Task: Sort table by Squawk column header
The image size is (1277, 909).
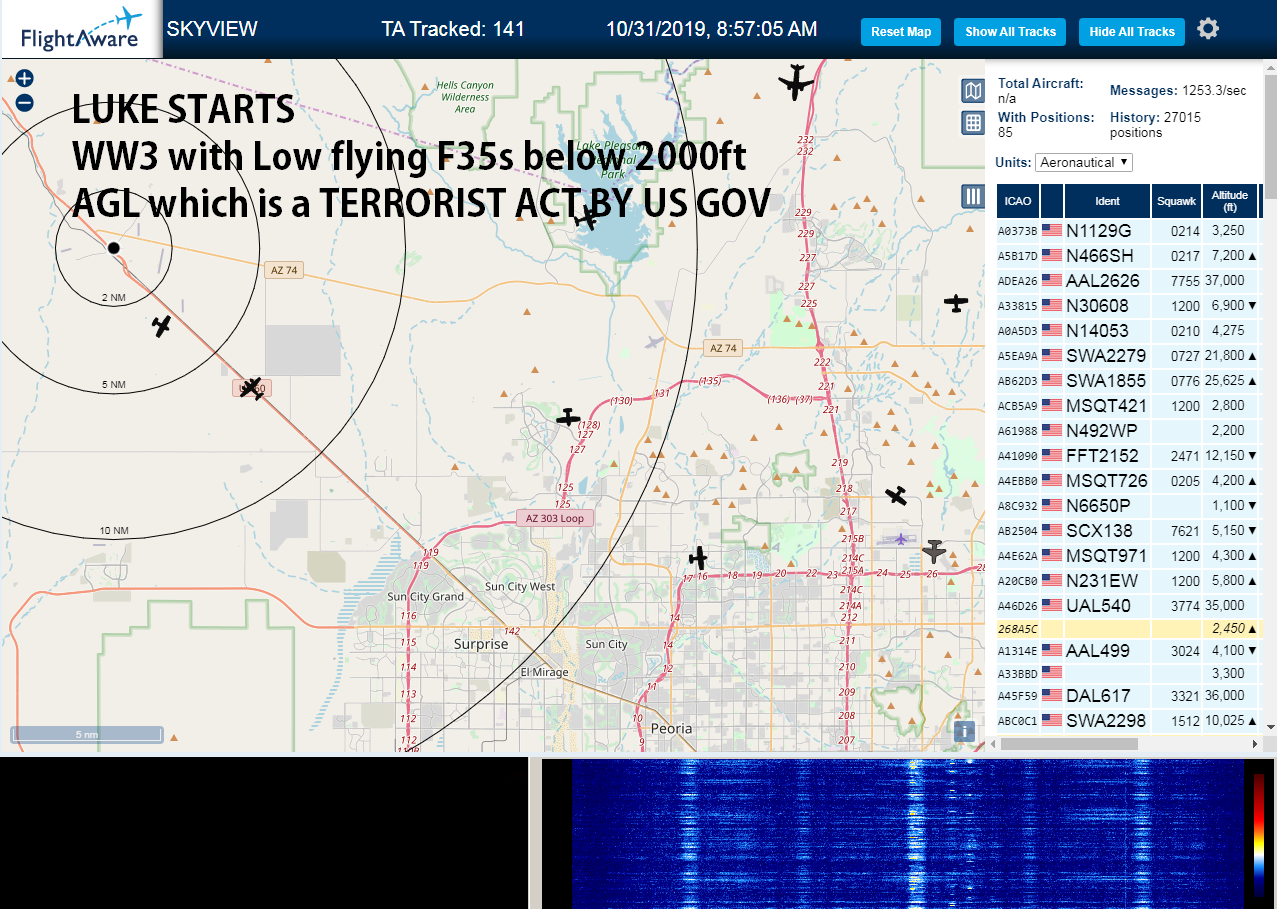Action: [x=1176, y=201]
